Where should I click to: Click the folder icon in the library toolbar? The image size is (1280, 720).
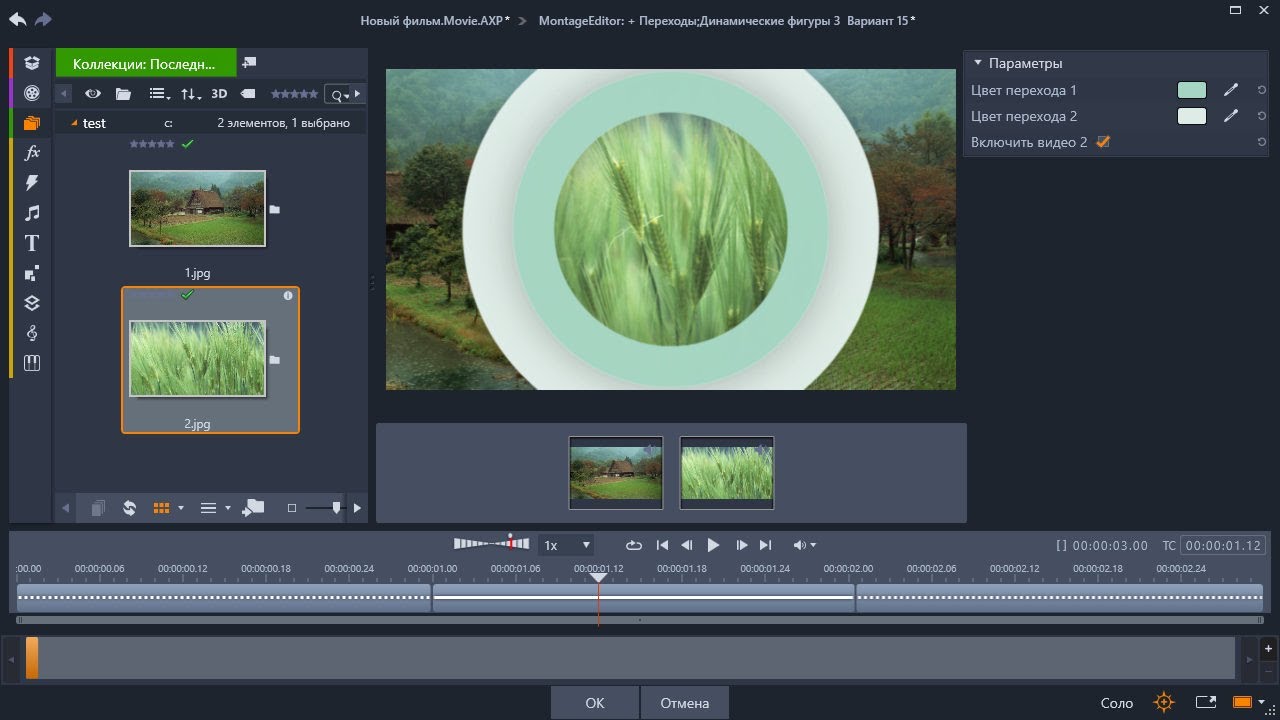(x=123, y=94)
